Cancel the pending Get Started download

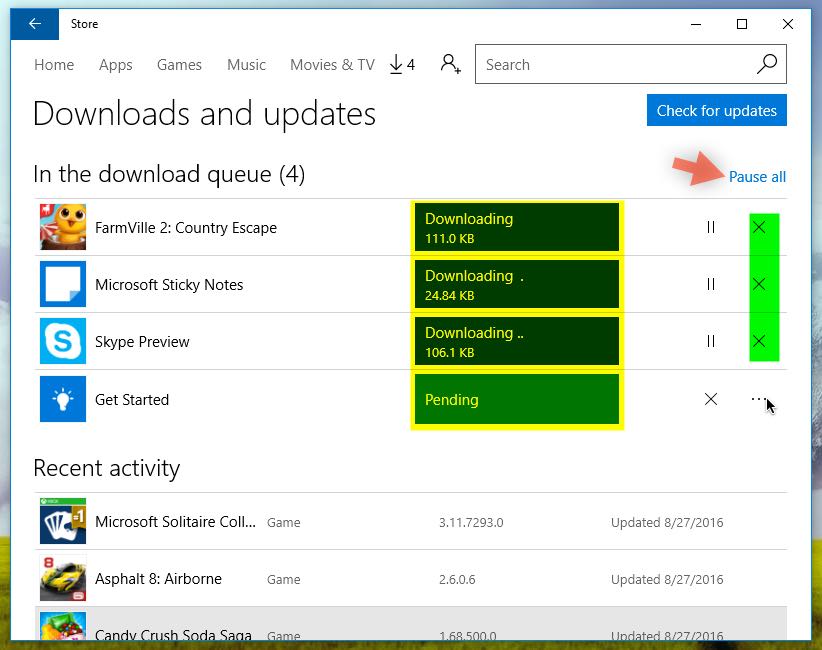[x=711, y=399]
